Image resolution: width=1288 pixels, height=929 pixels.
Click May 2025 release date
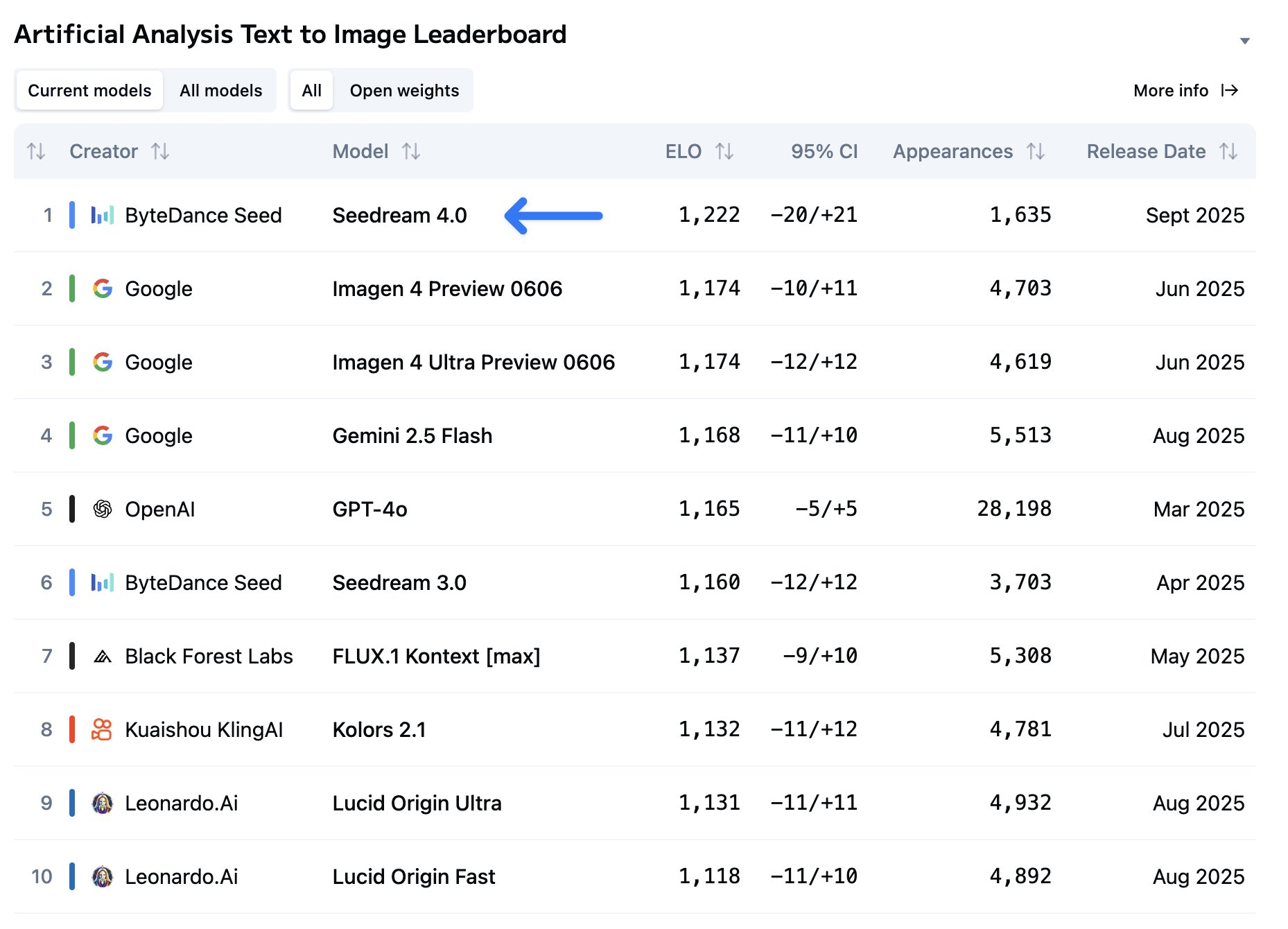[1198, 657]
